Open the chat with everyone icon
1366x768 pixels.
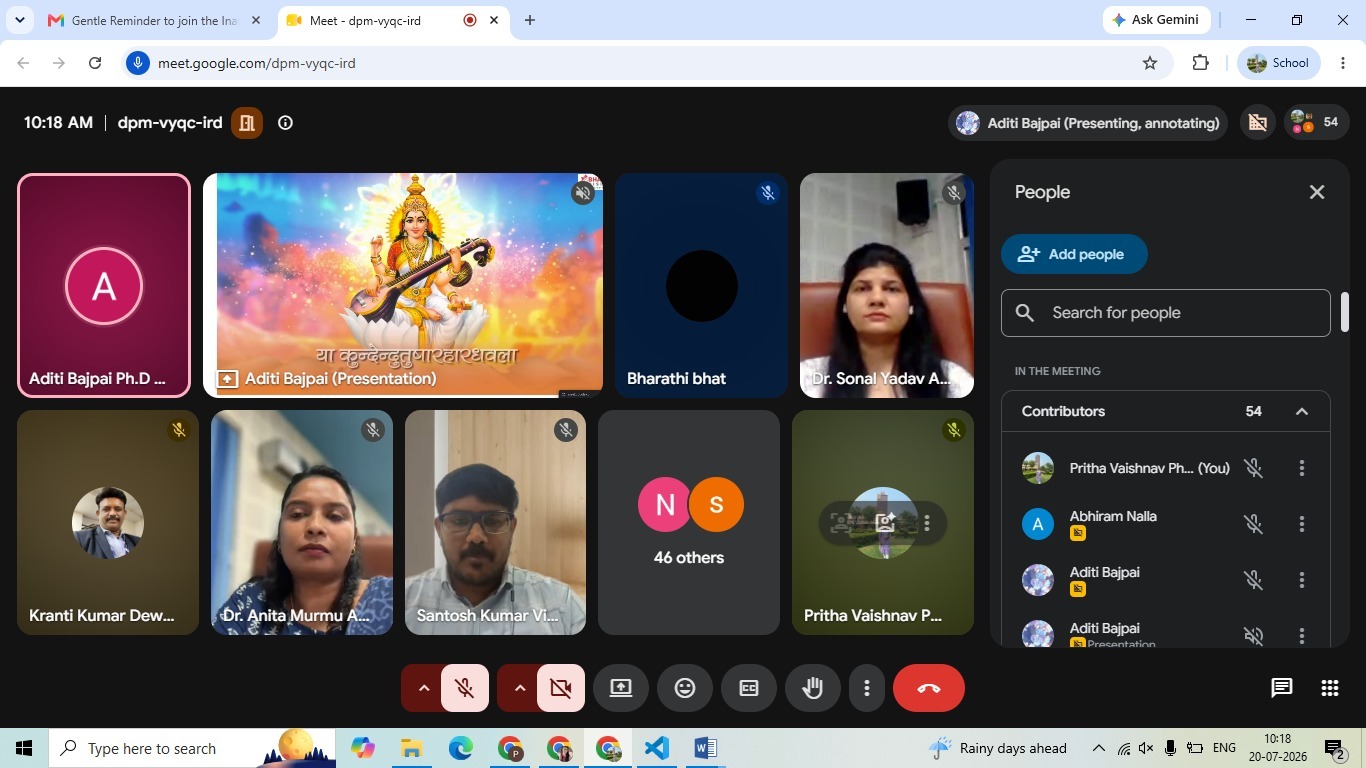click(1282, 688)
